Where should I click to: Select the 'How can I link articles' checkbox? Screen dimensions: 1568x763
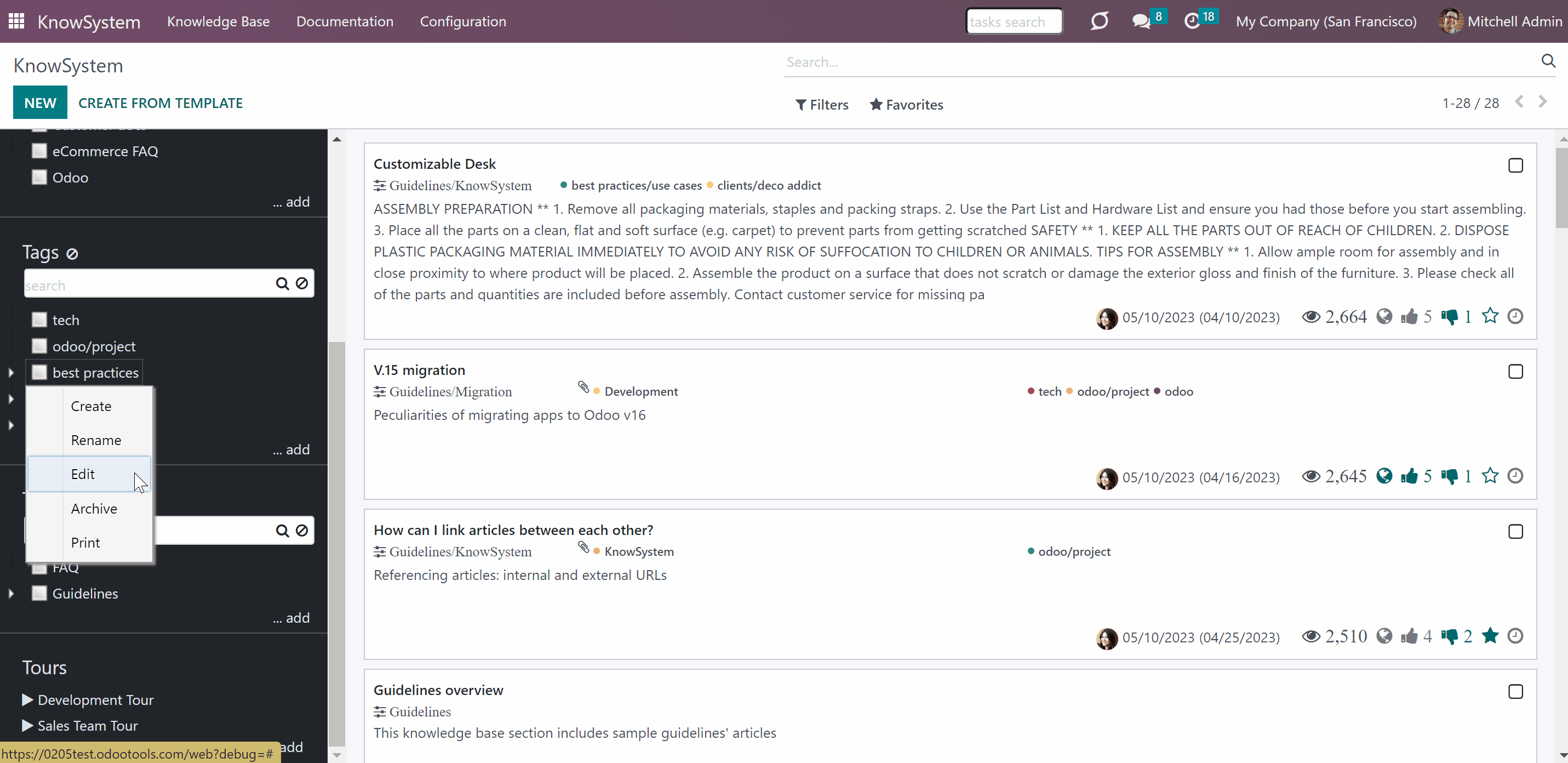1515,532
